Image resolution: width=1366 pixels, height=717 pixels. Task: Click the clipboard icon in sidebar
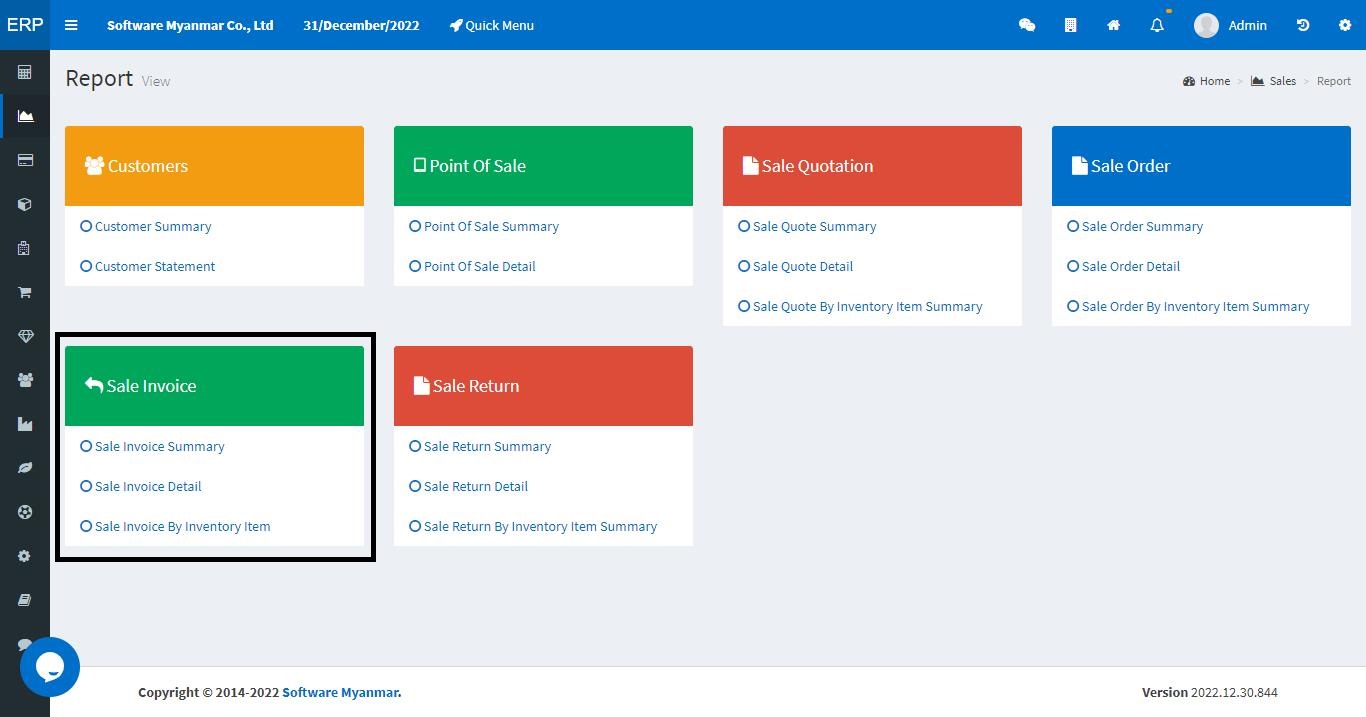click(25, 248)
